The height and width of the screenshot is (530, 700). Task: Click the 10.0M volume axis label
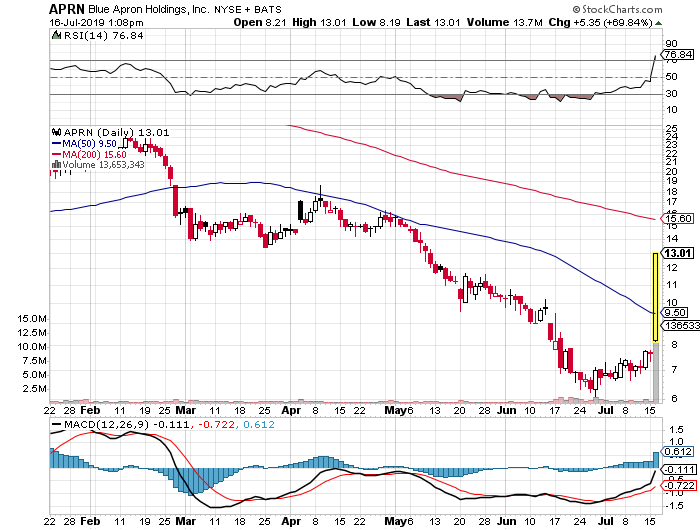pos(32,346)
